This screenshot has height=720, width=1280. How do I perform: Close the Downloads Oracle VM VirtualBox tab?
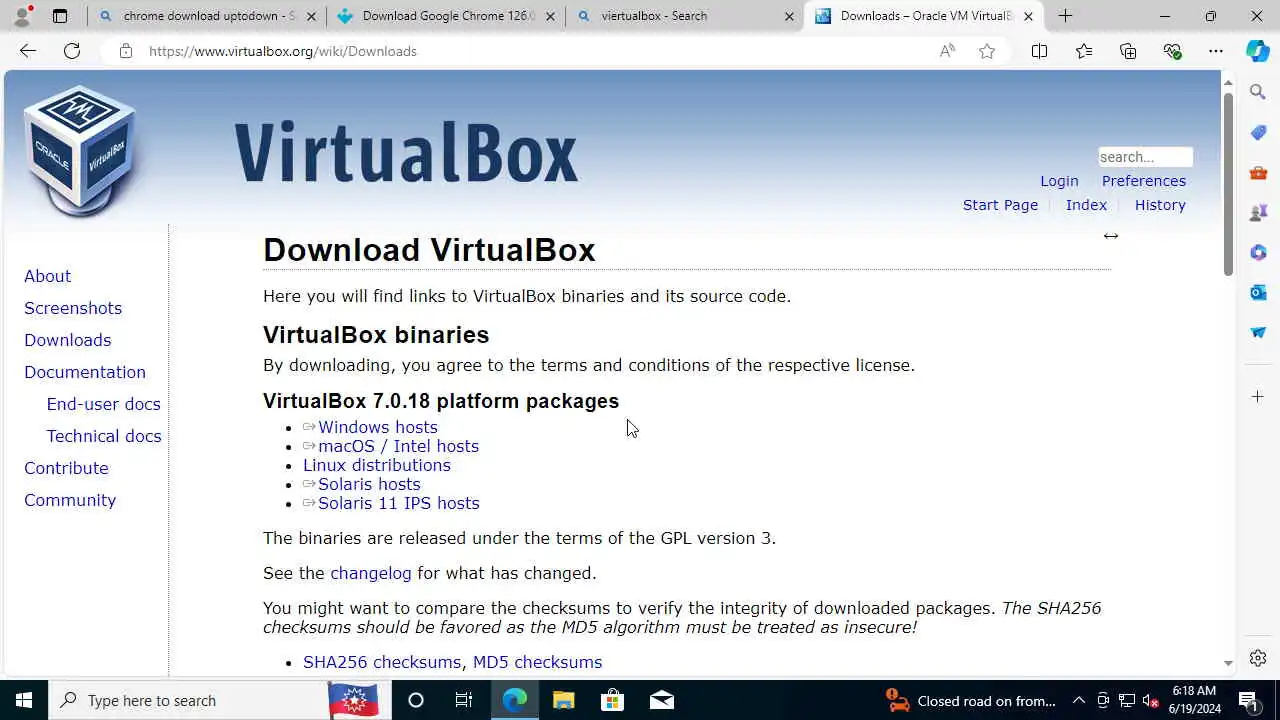(1028, 16)
